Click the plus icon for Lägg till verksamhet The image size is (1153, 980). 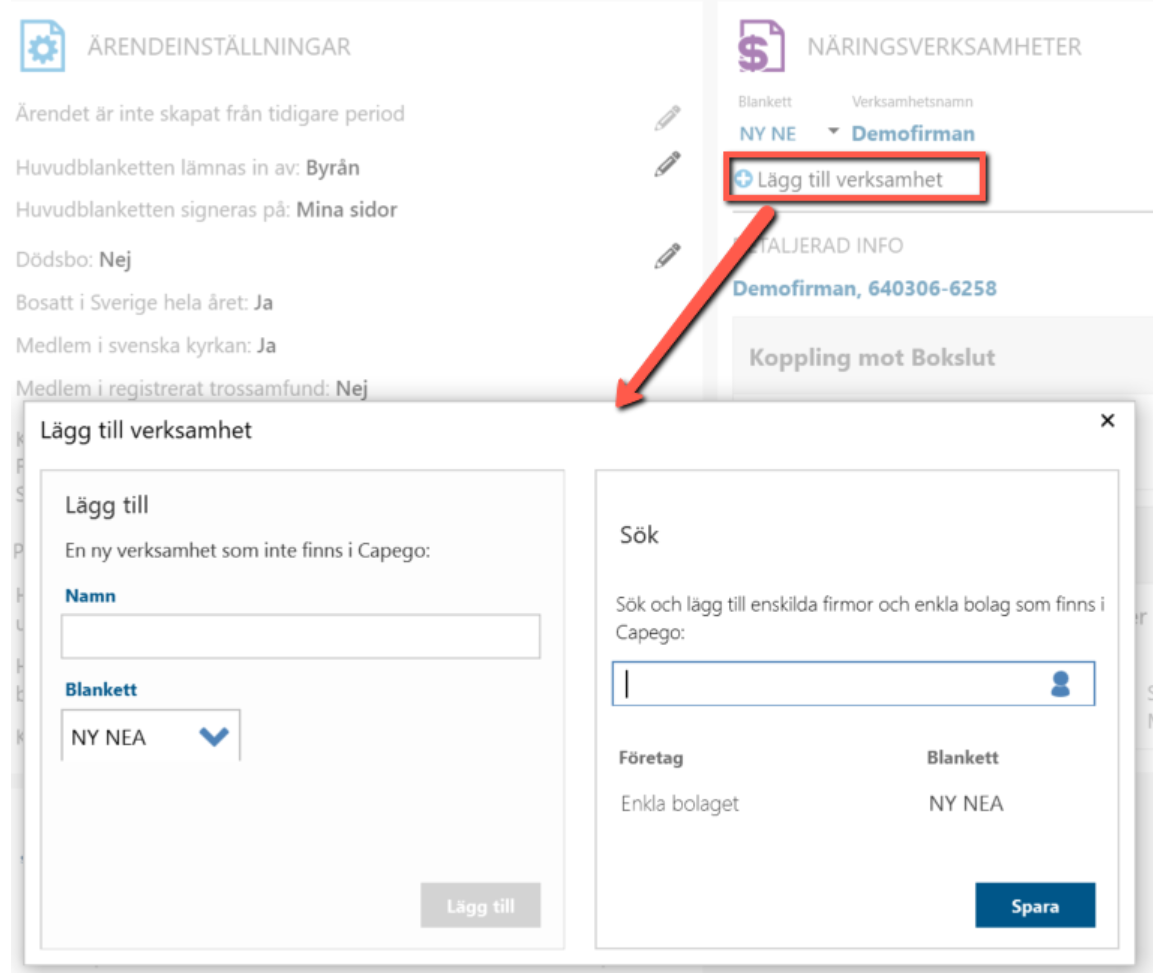(743, 179)
